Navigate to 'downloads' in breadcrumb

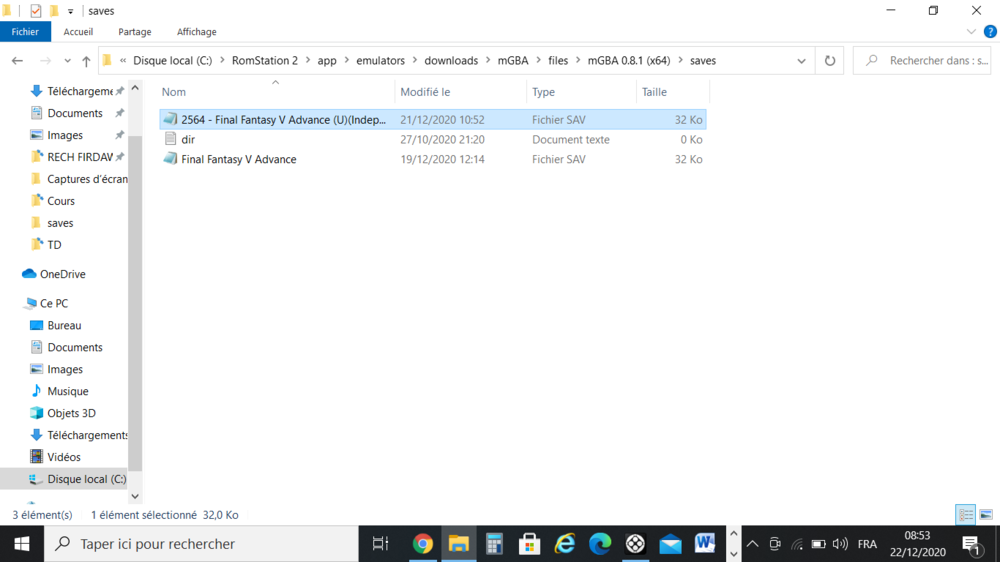click(451, 61)
